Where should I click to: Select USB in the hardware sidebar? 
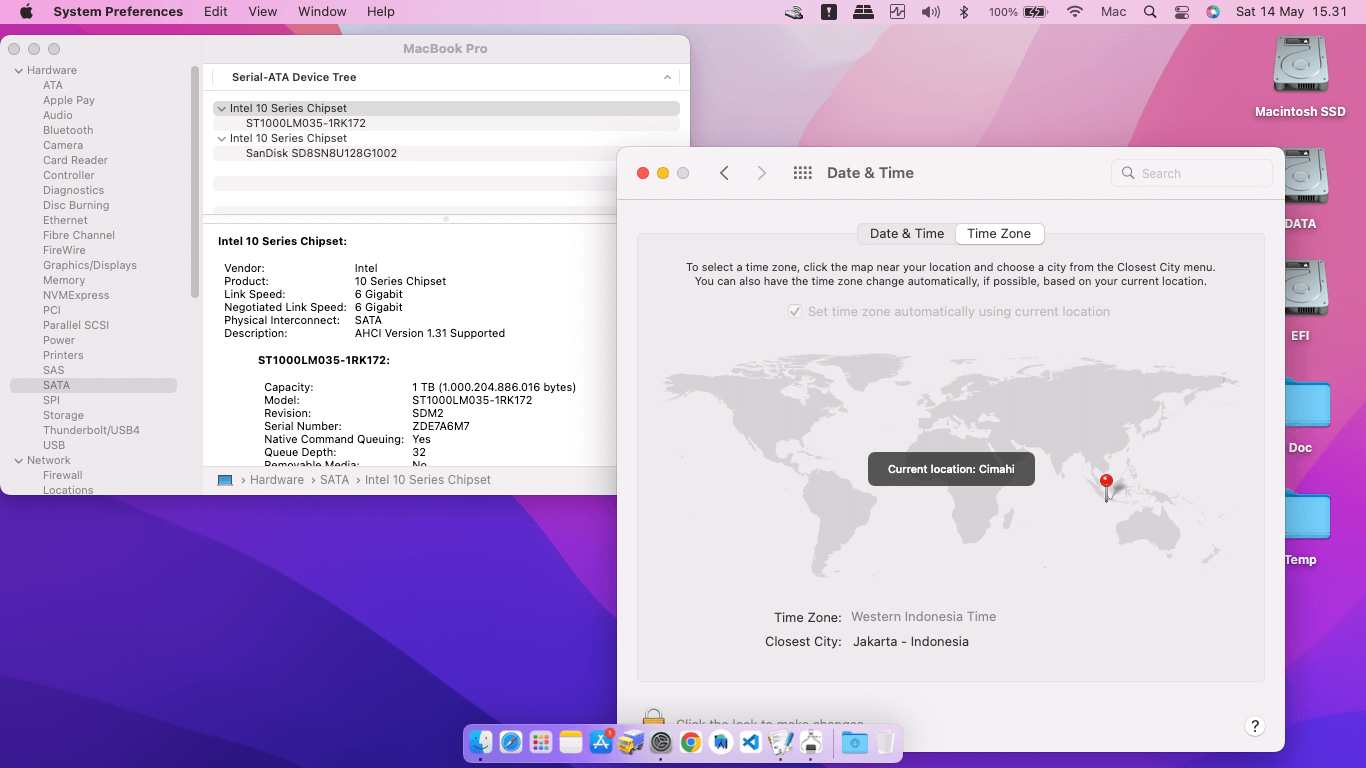point(54,445)
